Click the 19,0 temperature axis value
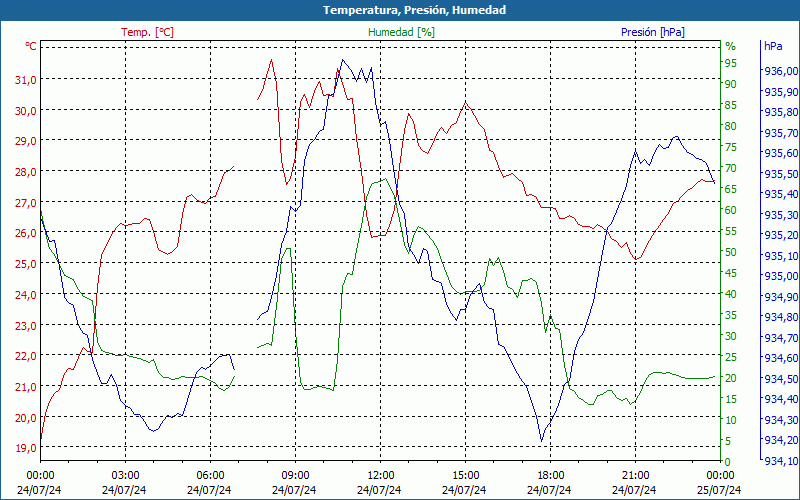The width and height of the screenshot is (800, 500). (x=26, y=448)
